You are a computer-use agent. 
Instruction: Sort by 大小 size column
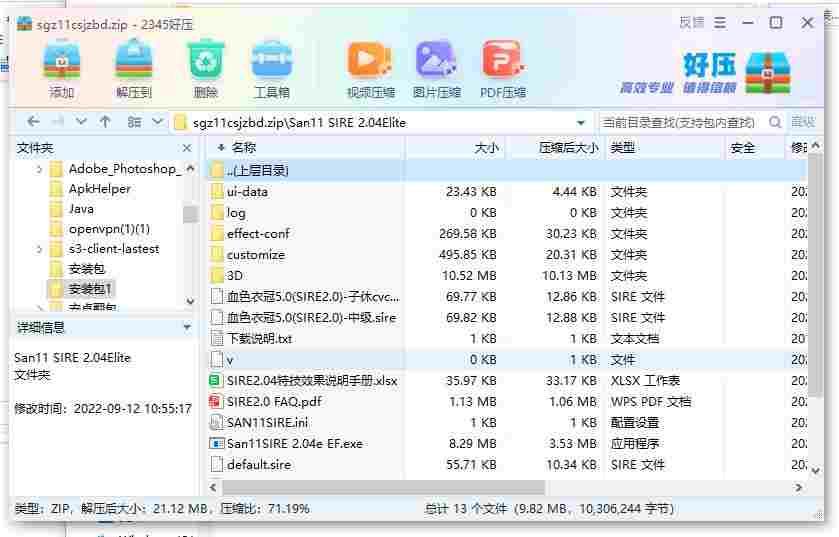point(486,148)
